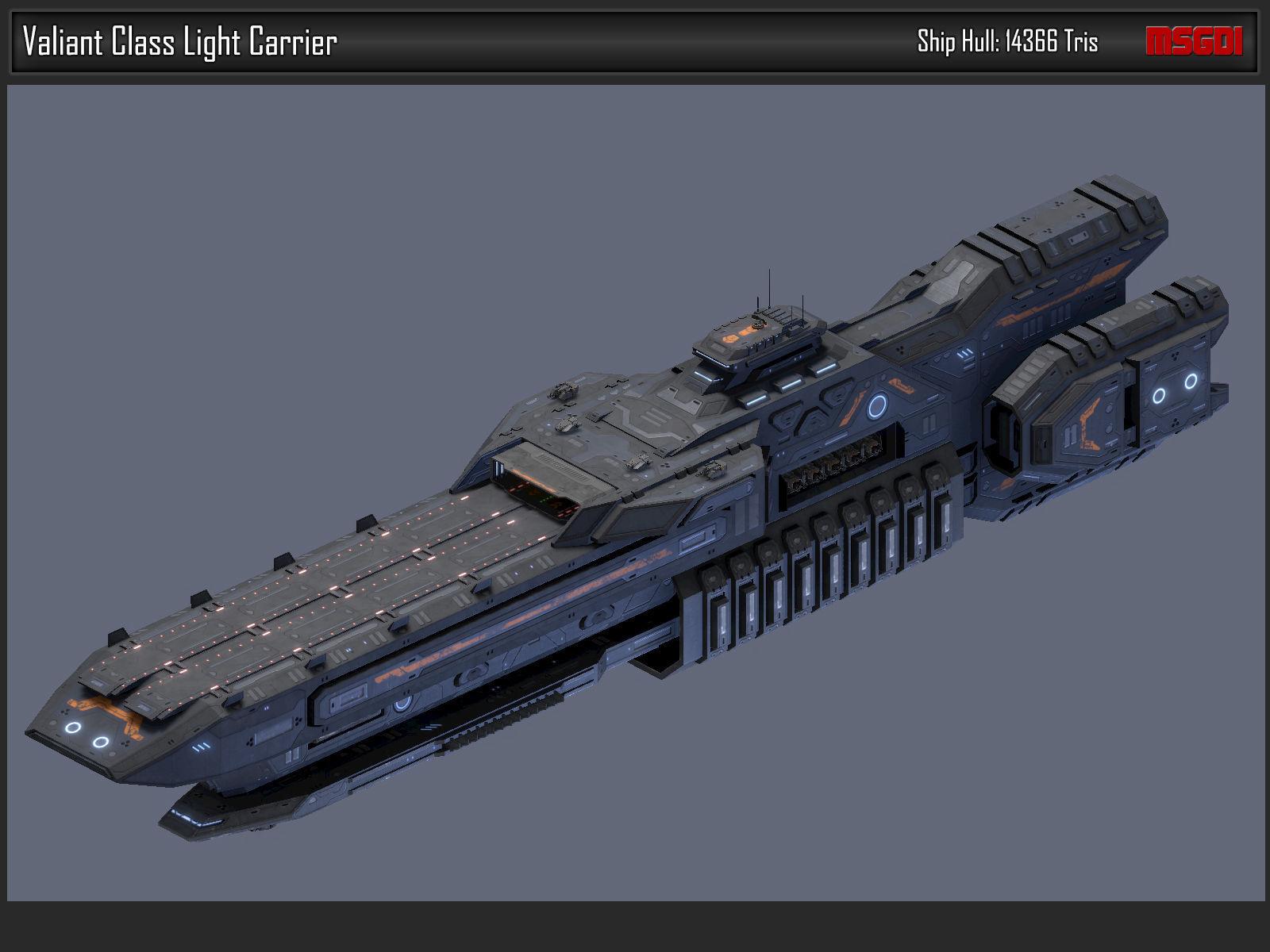Click the right blue ring light on bow
The height and width of the screenshot is (952, 1270).
[101, 743]
